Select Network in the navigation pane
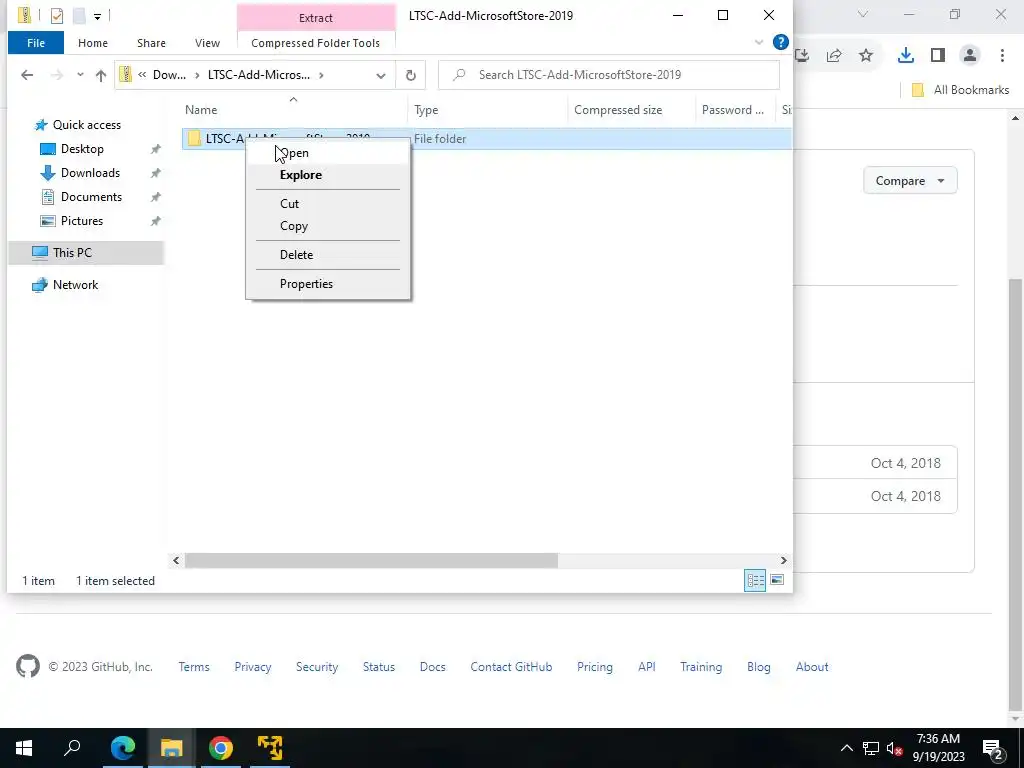This screenshot has width=1024, height=768. (x=75, y=285)
